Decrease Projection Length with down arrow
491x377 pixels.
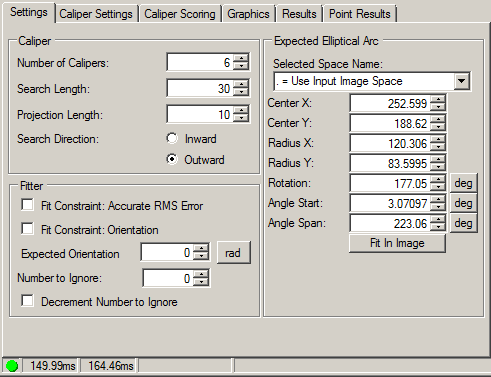tap(241, 118)
